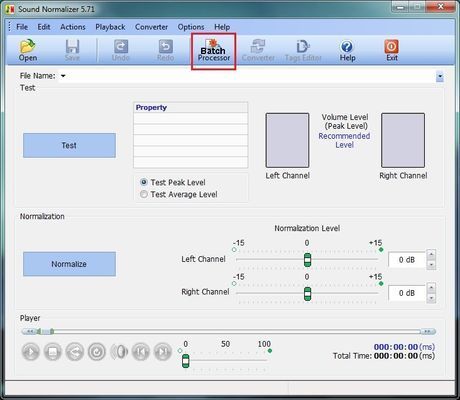Open the Playback menu
This screenshot has height=400, width=460.
pyautogui.click(x=110, y=27)
